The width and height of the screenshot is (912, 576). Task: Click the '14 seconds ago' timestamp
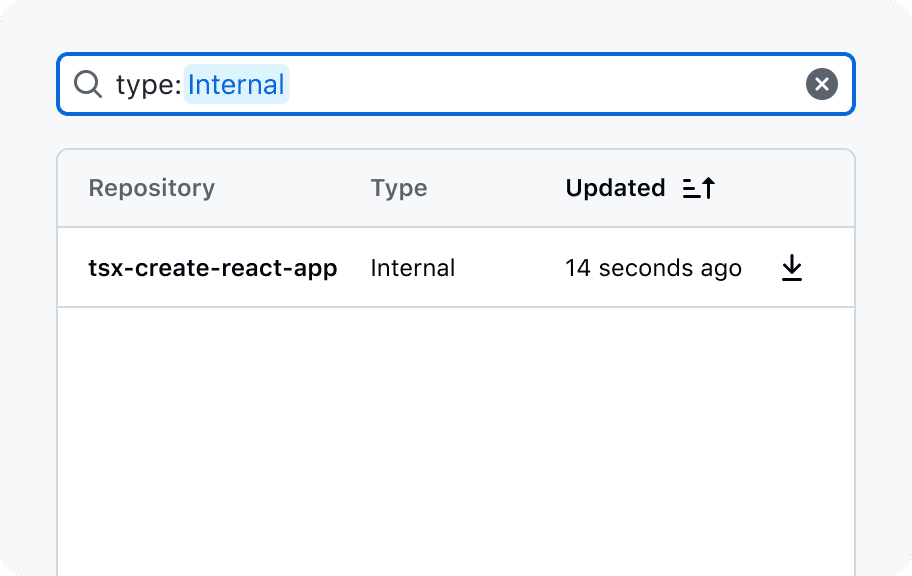653,268
